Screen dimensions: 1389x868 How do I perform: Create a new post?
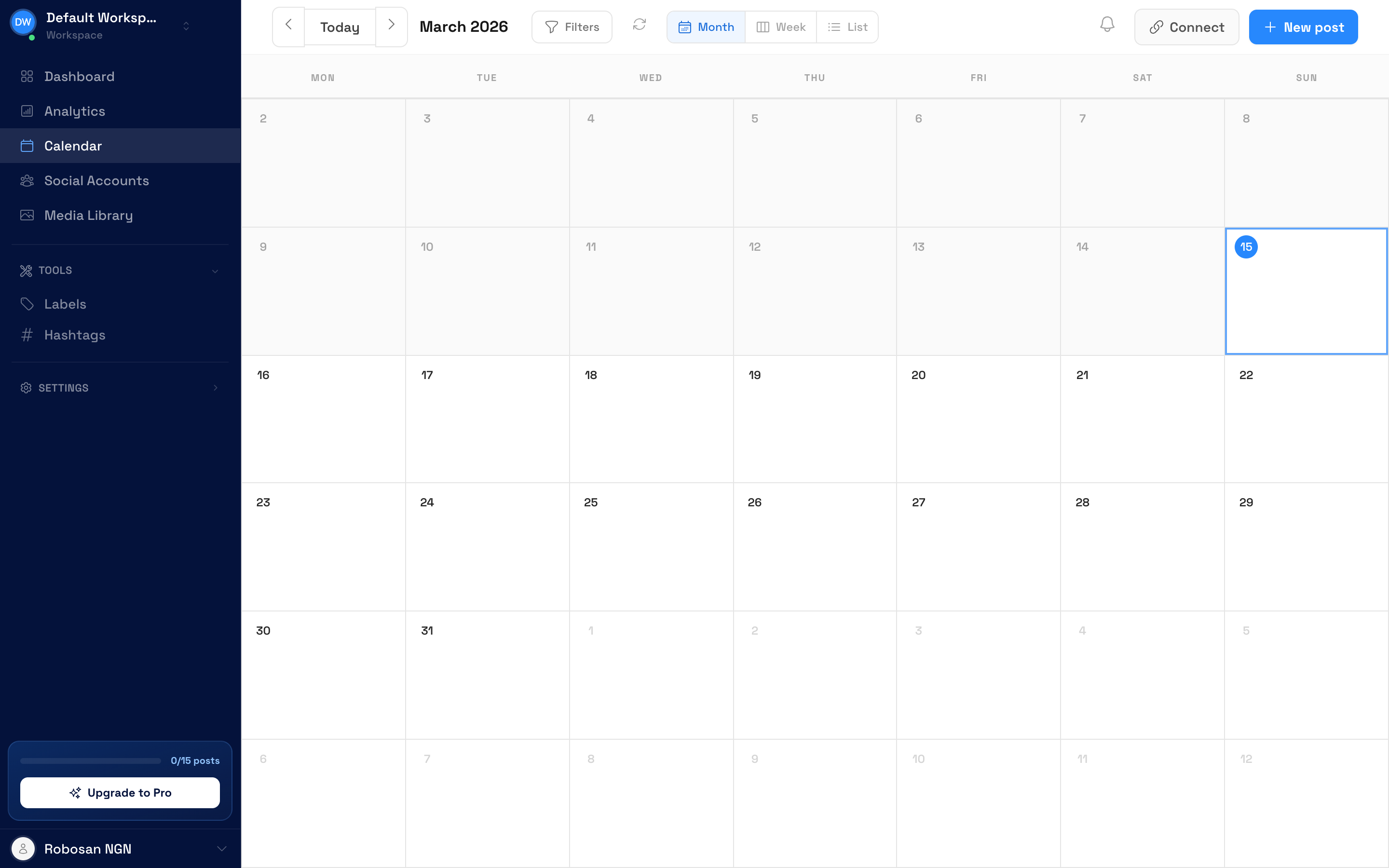pyautogui.click(x=1303, y=27)
